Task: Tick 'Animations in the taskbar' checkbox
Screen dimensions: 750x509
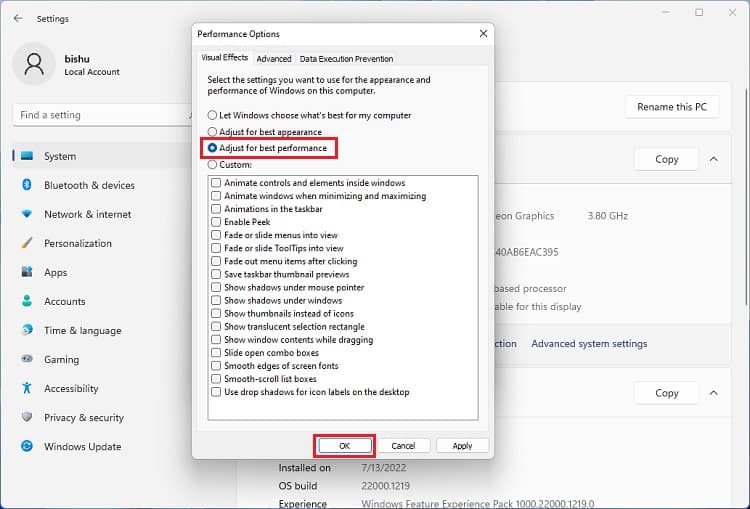Action: pos(216,209)
